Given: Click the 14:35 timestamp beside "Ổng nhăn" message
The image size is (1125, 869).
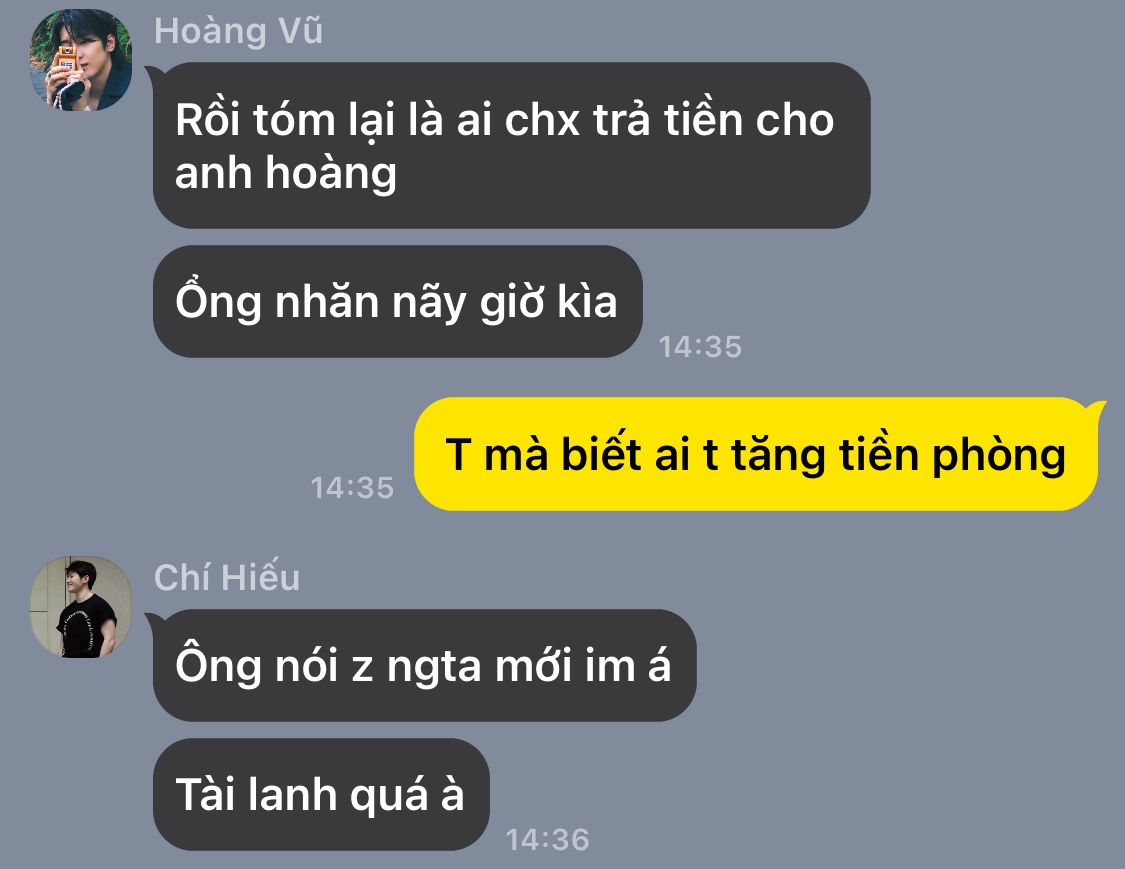Looking at the screenshot, I should (x=700, y=347).
